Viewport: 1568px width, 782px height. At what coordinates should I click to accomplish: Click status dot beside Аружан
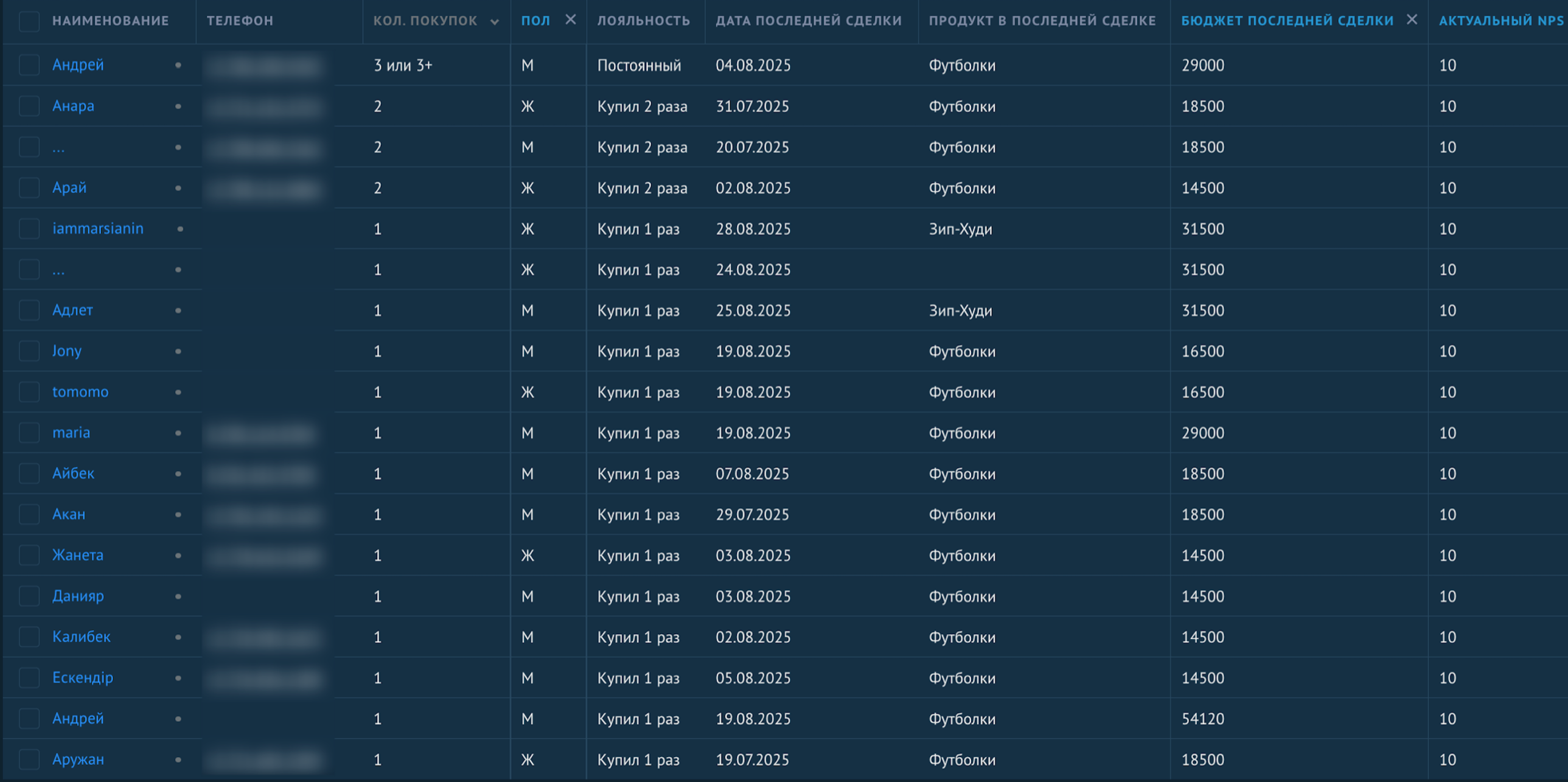pos(178,759)
